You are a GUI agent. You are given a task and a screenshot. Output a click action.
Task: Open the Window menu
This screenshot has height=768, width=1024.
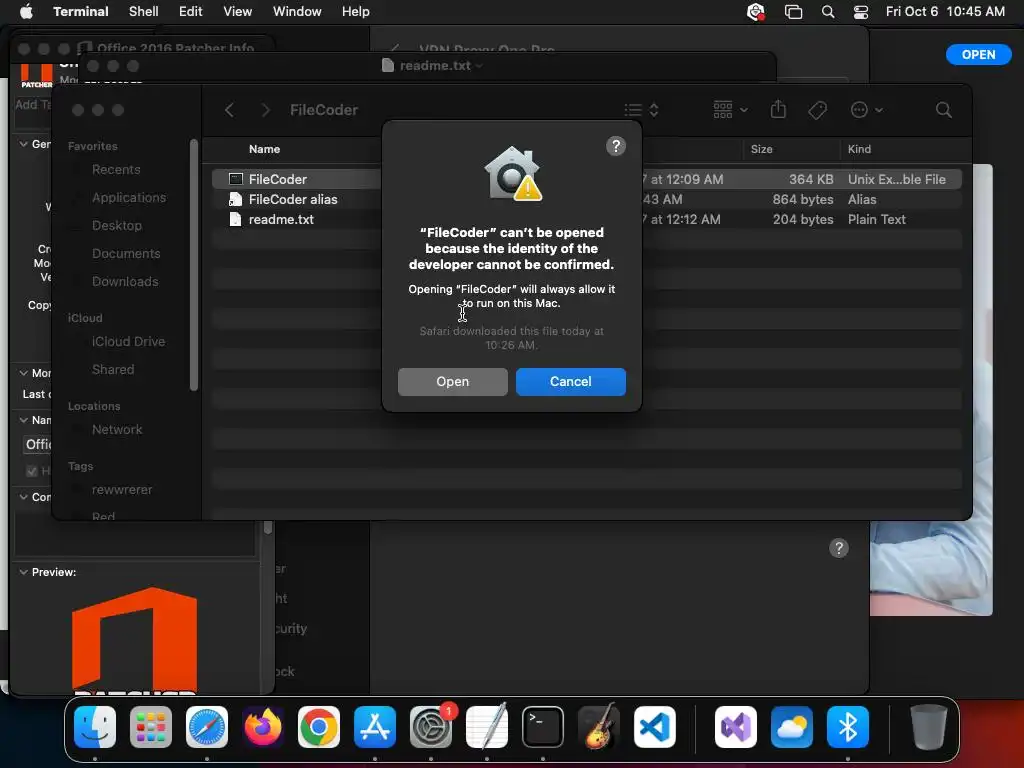(297, 12)
